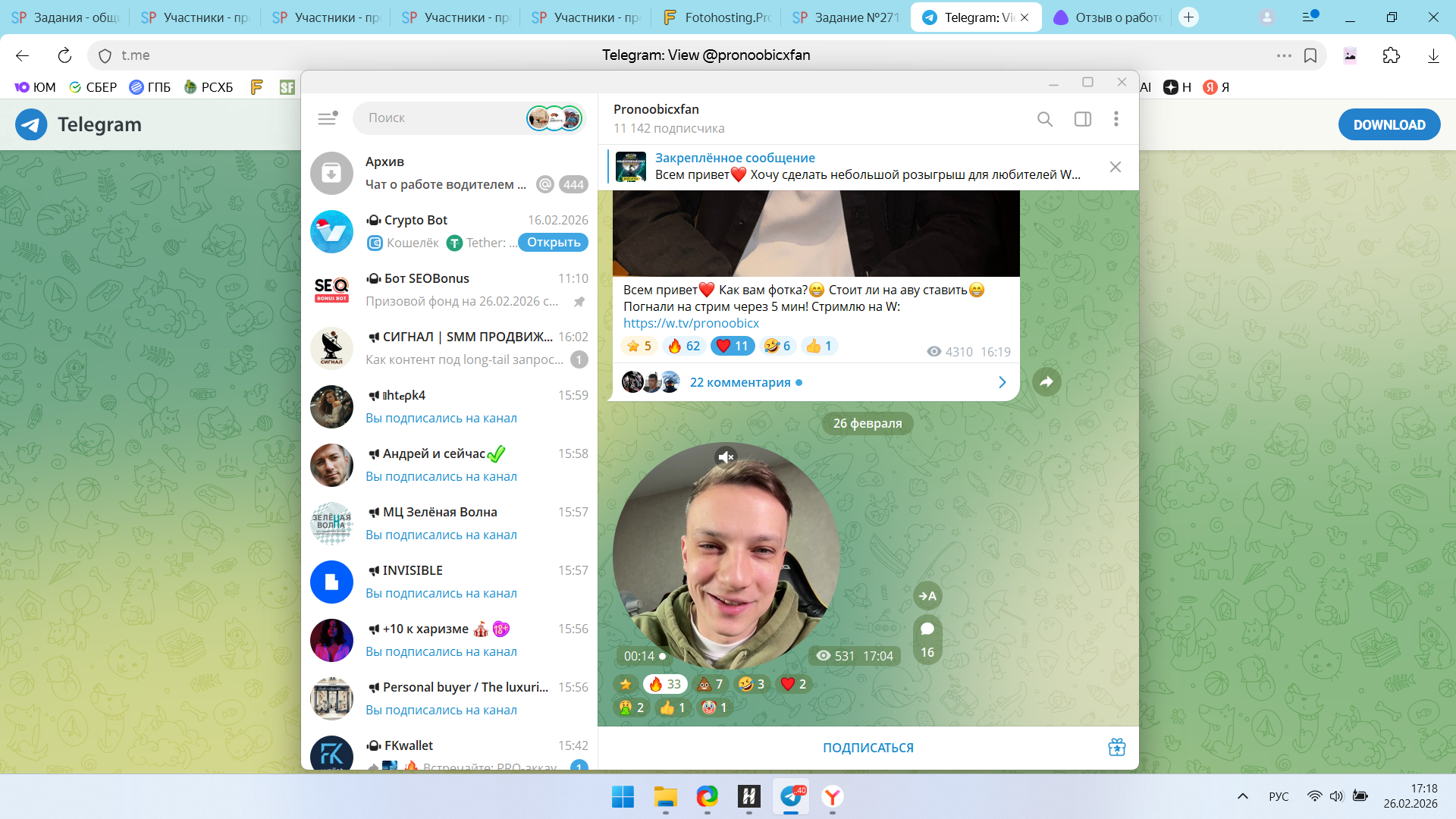Click the search icon in channel header
The height and width of the screenshot is (819, 1456).
pyautogui.click(x=1044, y=119)
